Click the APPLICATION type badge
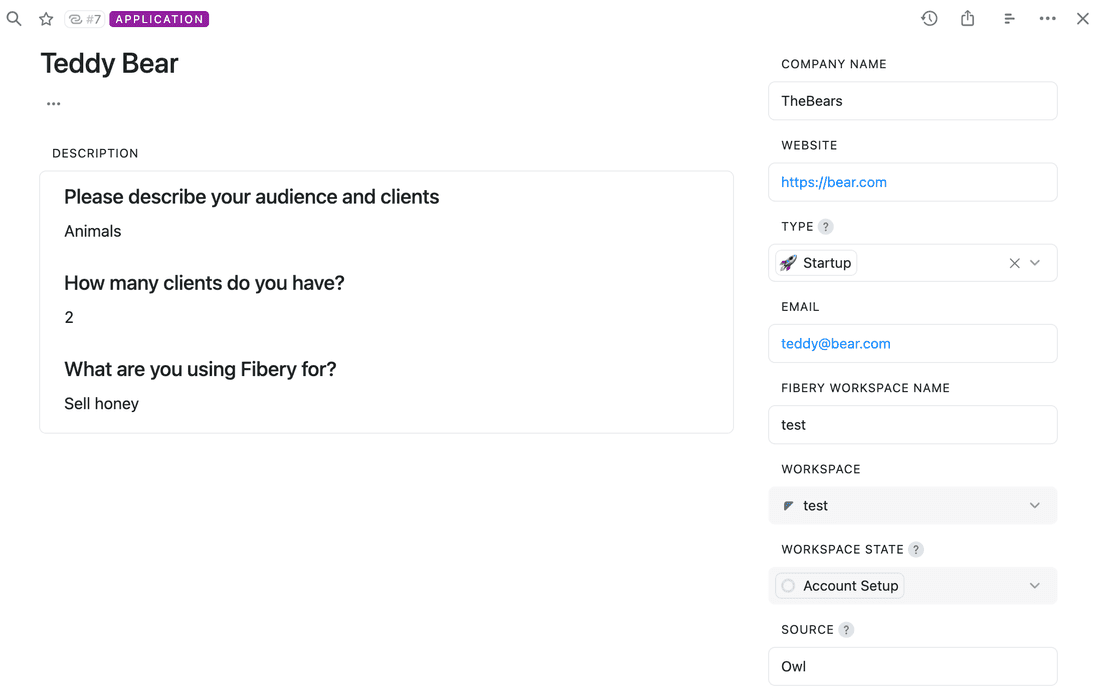Viewport: 1100px width, 698px height. (x=158, y=18)
